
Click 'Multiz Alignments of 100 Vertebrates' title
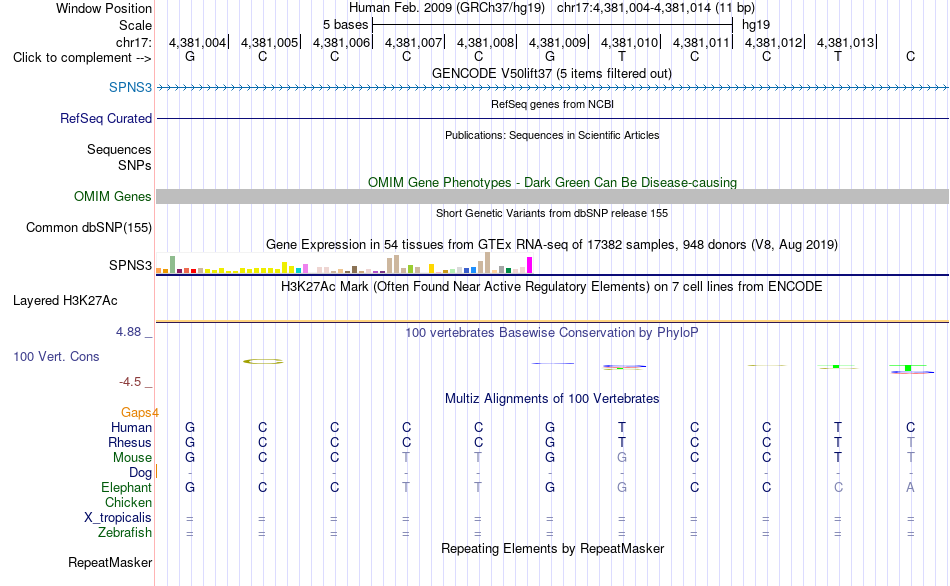pos(552,398)
